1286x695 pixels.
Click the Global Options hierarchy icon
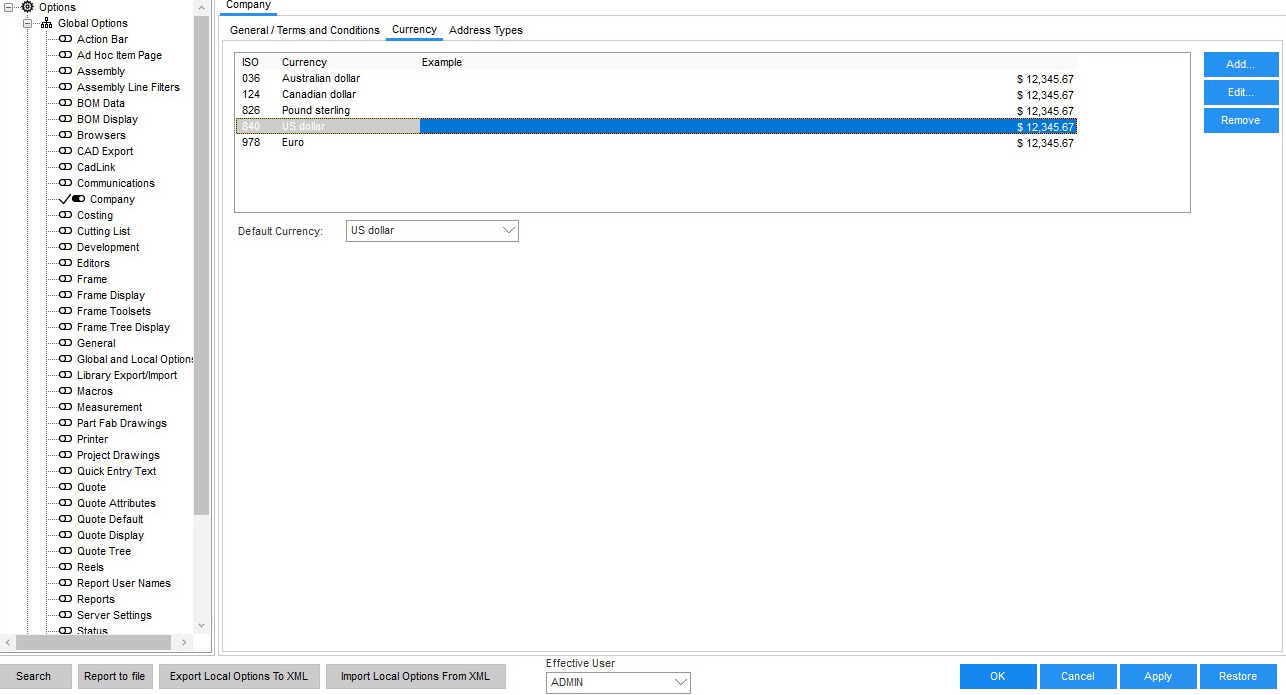(47, 23)
